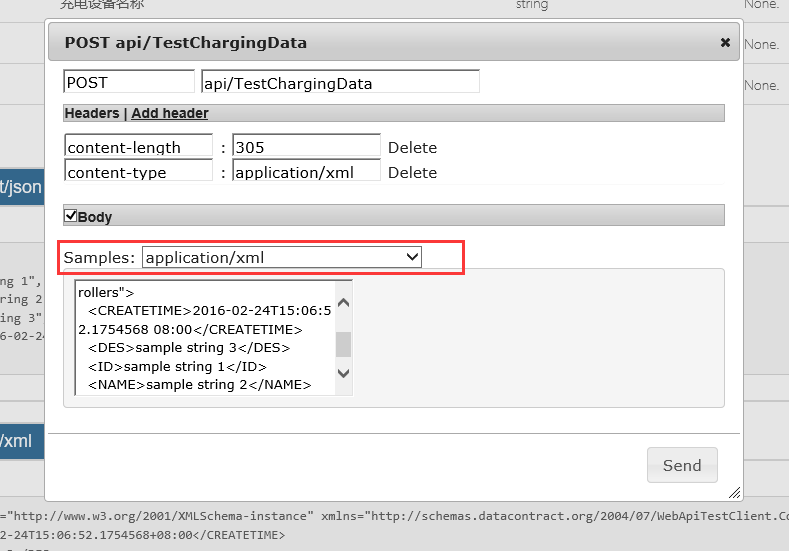The height and width of the screenshot is (551, 789).
Task: Delete the content-type header
Action: click(x=412, y=173)
